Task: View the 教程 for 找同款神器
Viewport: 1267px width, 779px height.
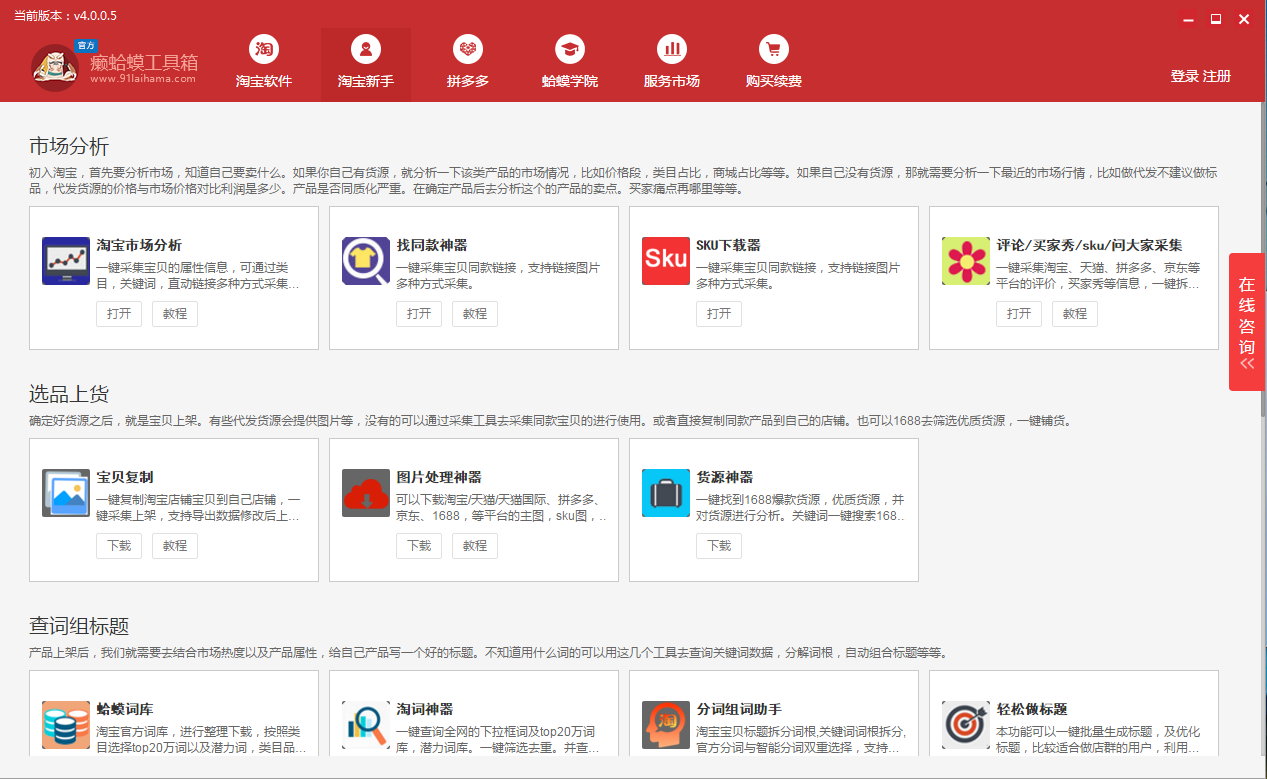Action: [475, 314]
